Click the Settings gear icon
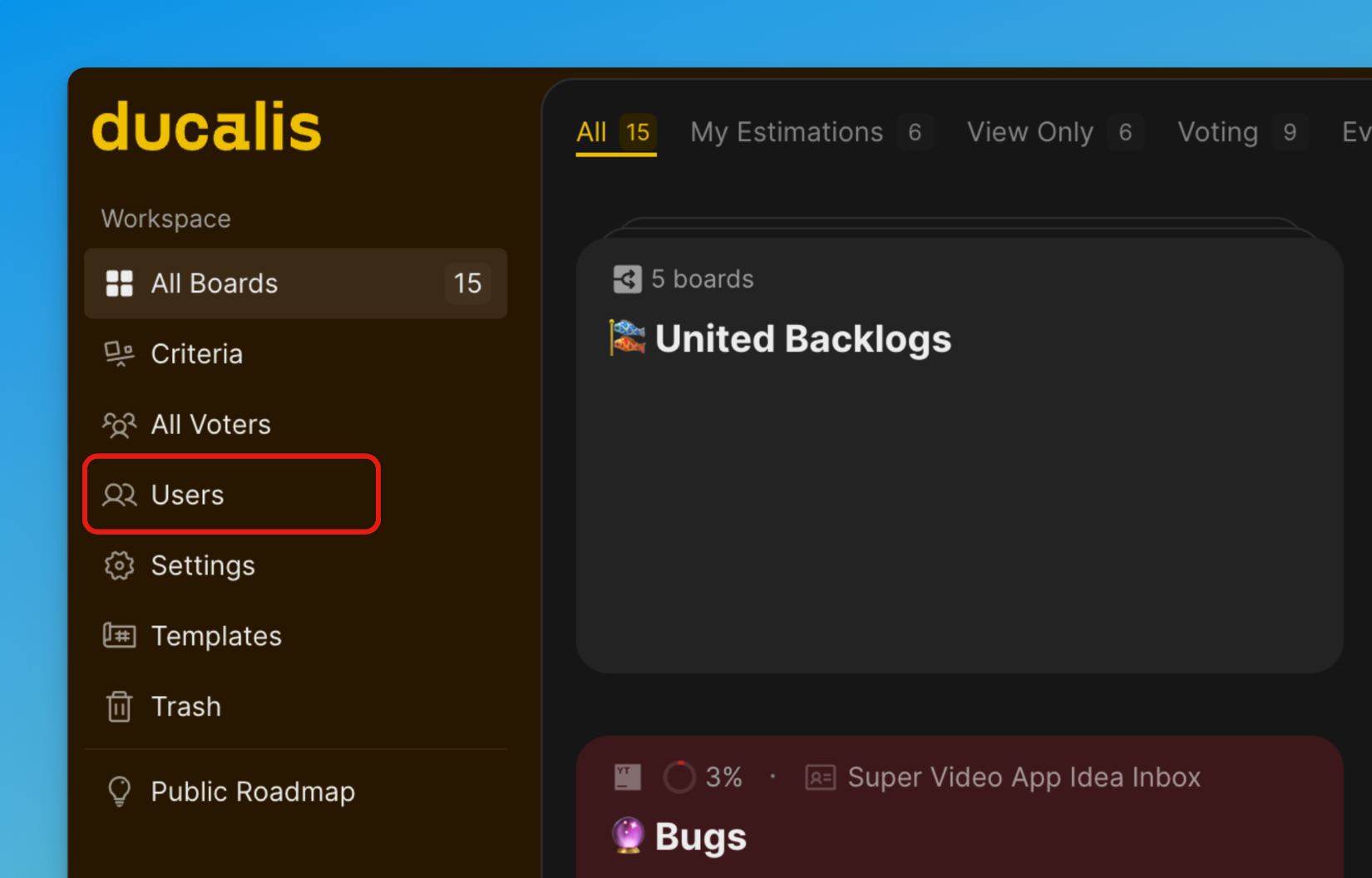The width and height of the screenshot is (1372, 878). 119,565
